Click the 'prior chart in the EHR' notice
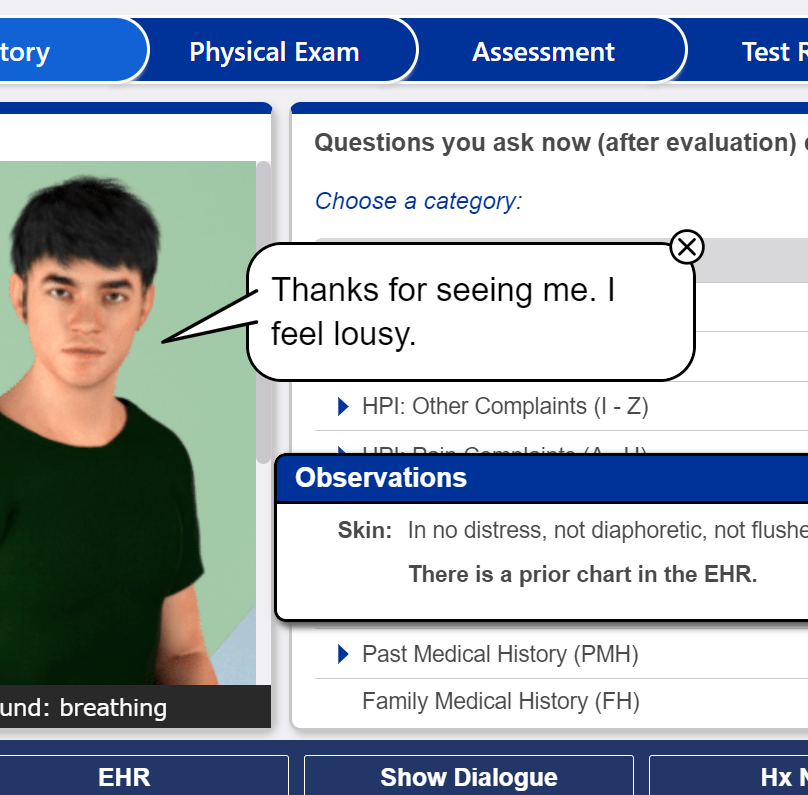The height and width of the screenshot is (795, 808). [583, 574]
